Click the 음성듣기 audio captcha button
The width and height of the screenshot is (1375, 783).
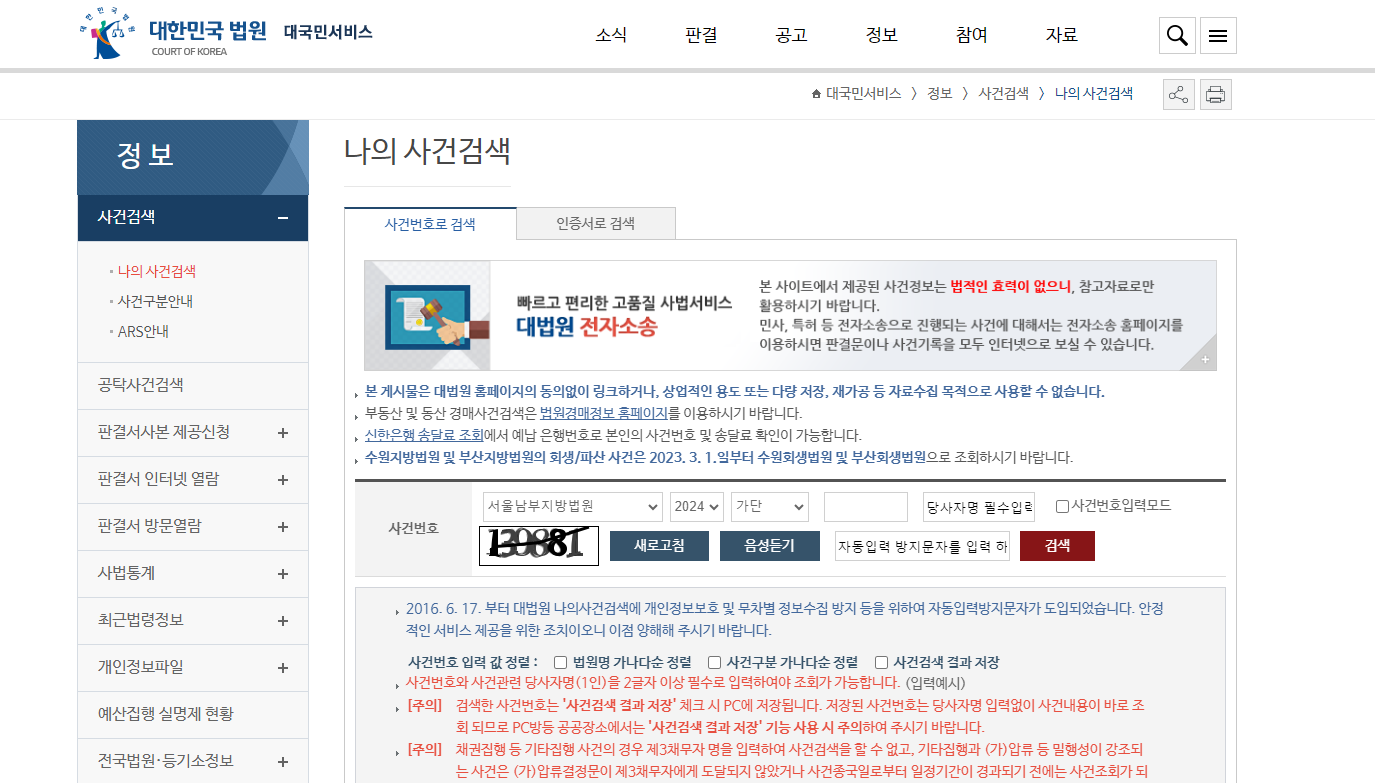[x=769, y=546]
